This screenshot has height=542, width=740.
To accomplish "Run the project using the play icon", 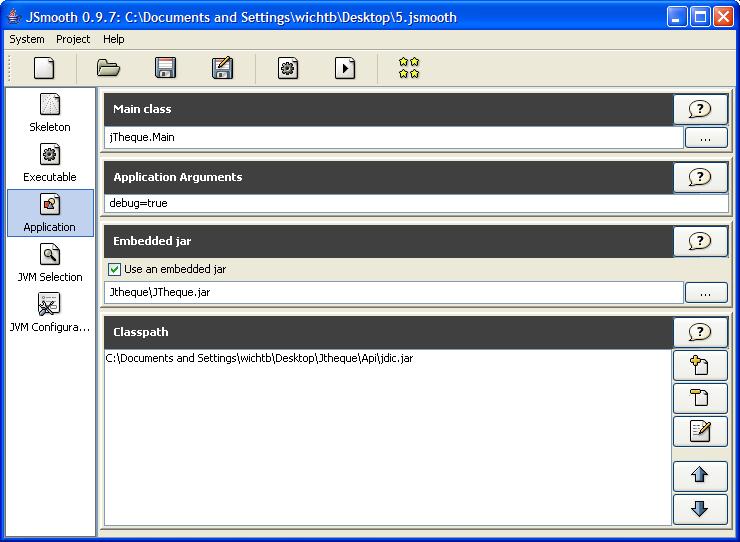I will pyautogui.click(x=345, y=68).
